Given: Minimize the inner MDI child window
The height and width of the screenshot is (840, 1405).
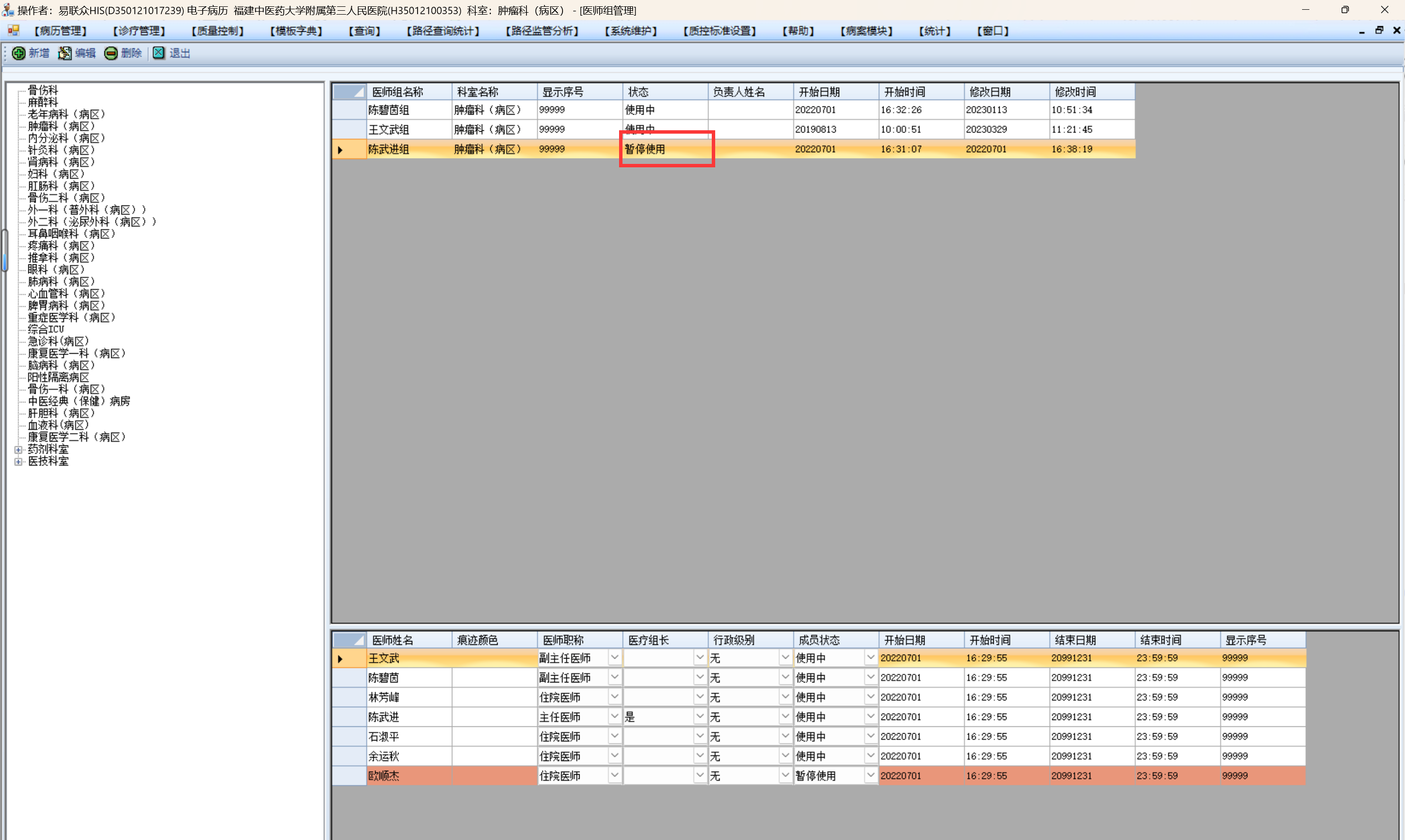Looking at the screenshot, I should pyautogui.click(x=1362, y=31).
